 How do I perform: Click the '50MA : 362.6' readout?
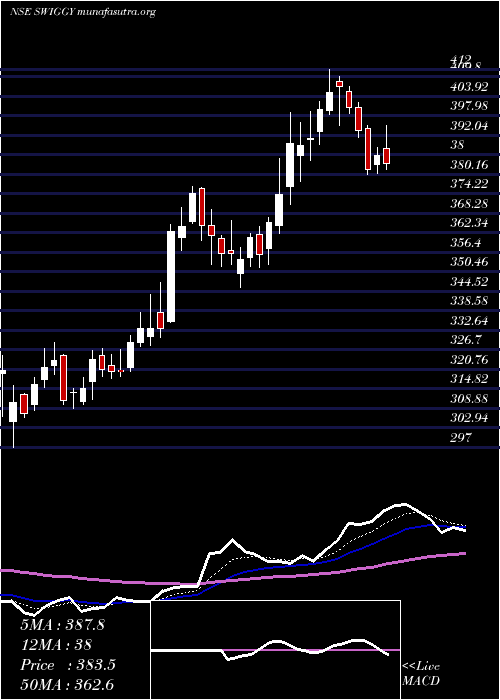click(69, 685)
